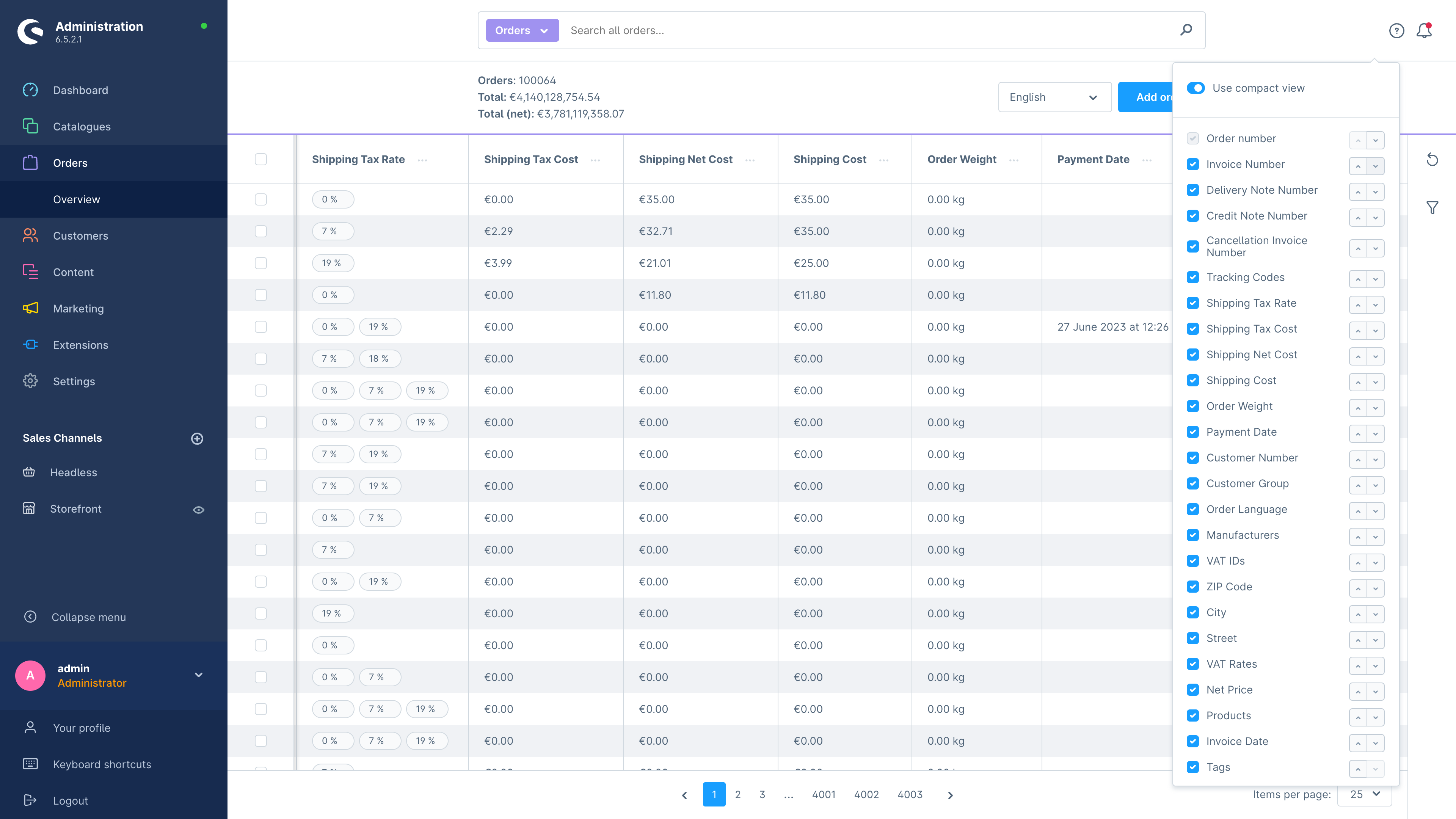Click the Logout icon
The image size is (1456, 819).
(30, 800)
